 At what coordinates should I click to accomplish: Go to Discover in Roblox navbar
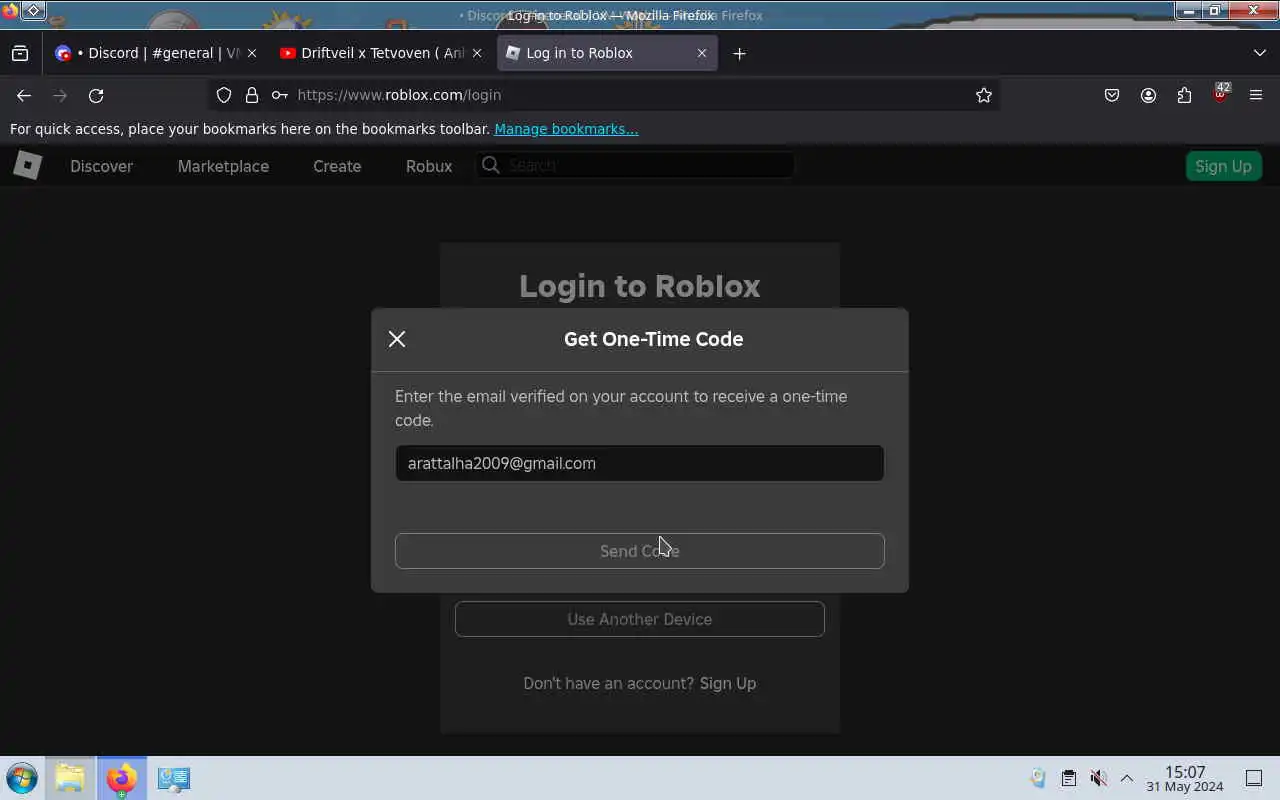[x=101, y=166]
